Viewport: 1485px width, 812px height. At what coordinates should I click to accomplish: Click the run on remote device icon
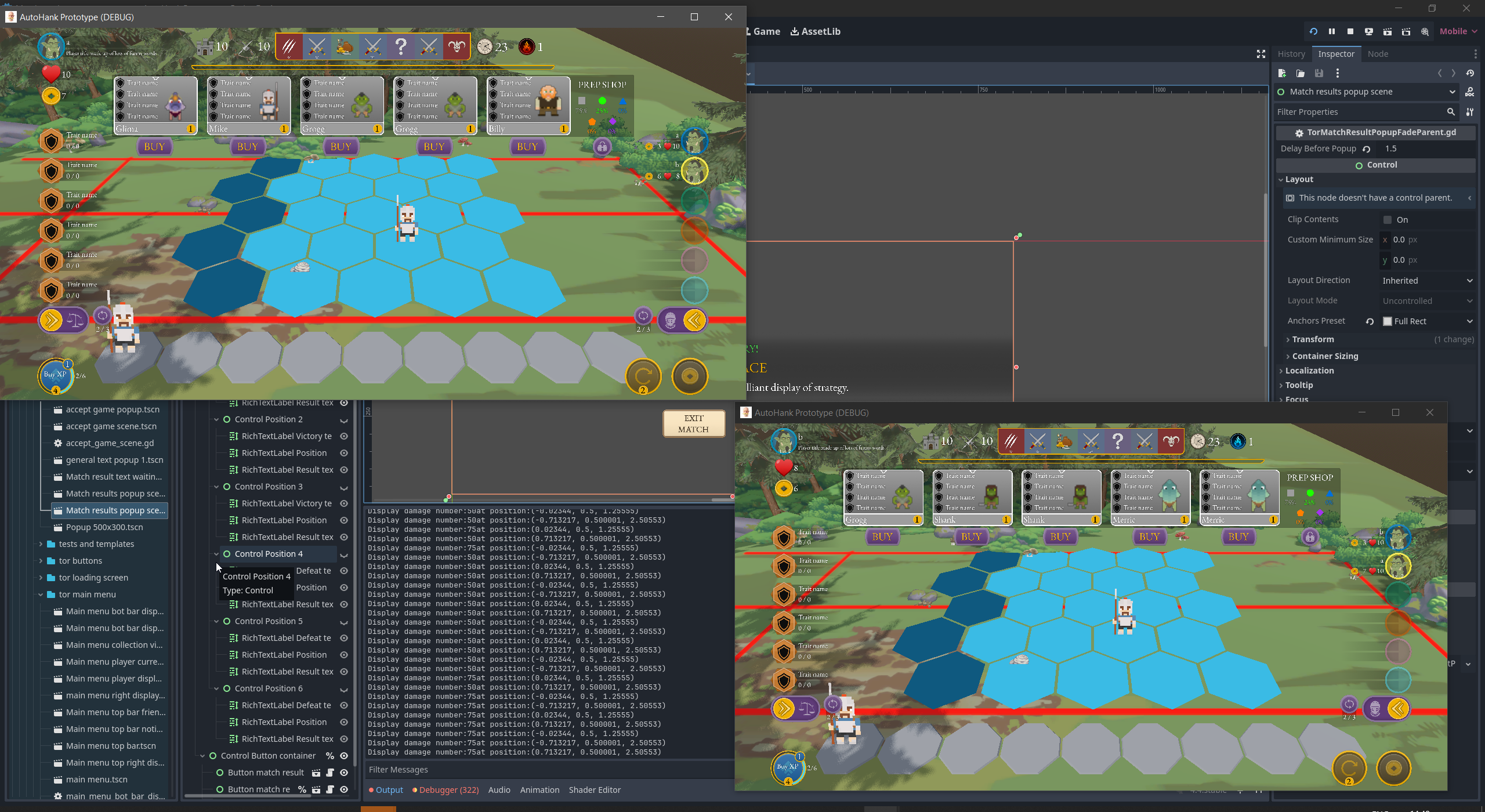point(1369,31)
